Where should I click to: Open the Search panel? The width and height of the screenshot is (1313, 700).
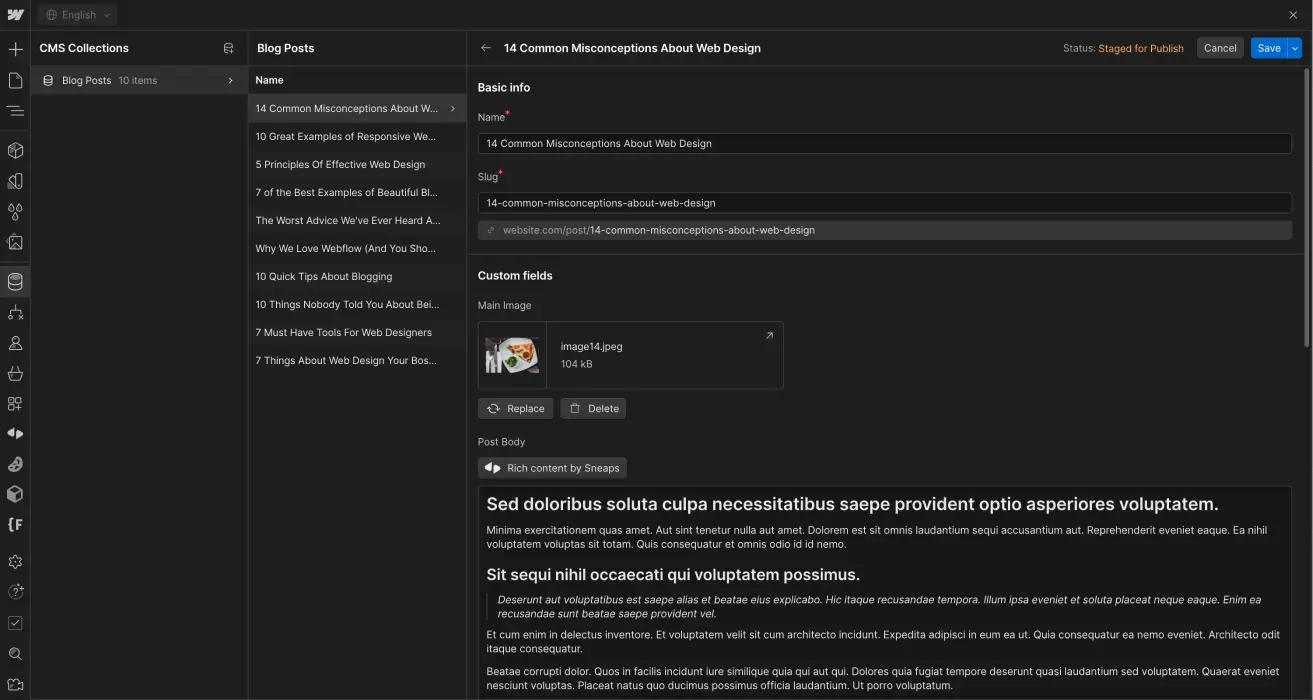click(15, 653)
